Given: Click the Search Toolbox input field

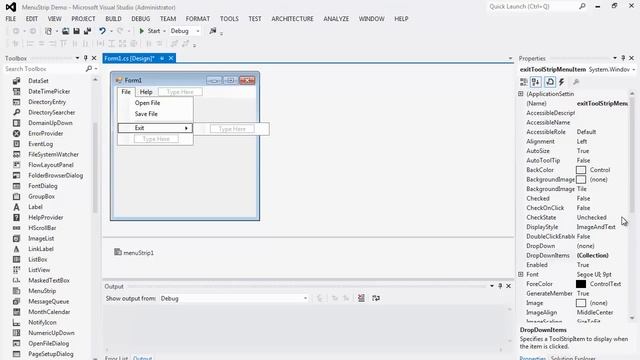Looking at the screenshot, I should [44, 69].
